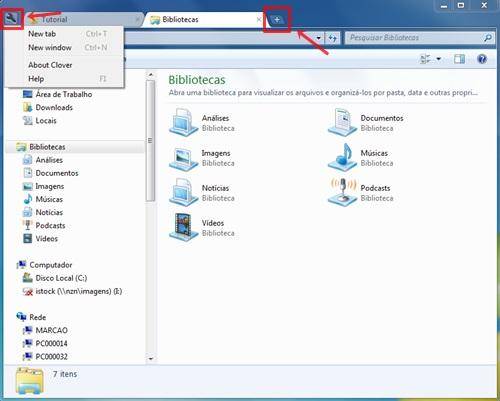Add a new tab with the plus button
Image resolution: width=500 pixels, height=401 pixels.
pos(277,20)
